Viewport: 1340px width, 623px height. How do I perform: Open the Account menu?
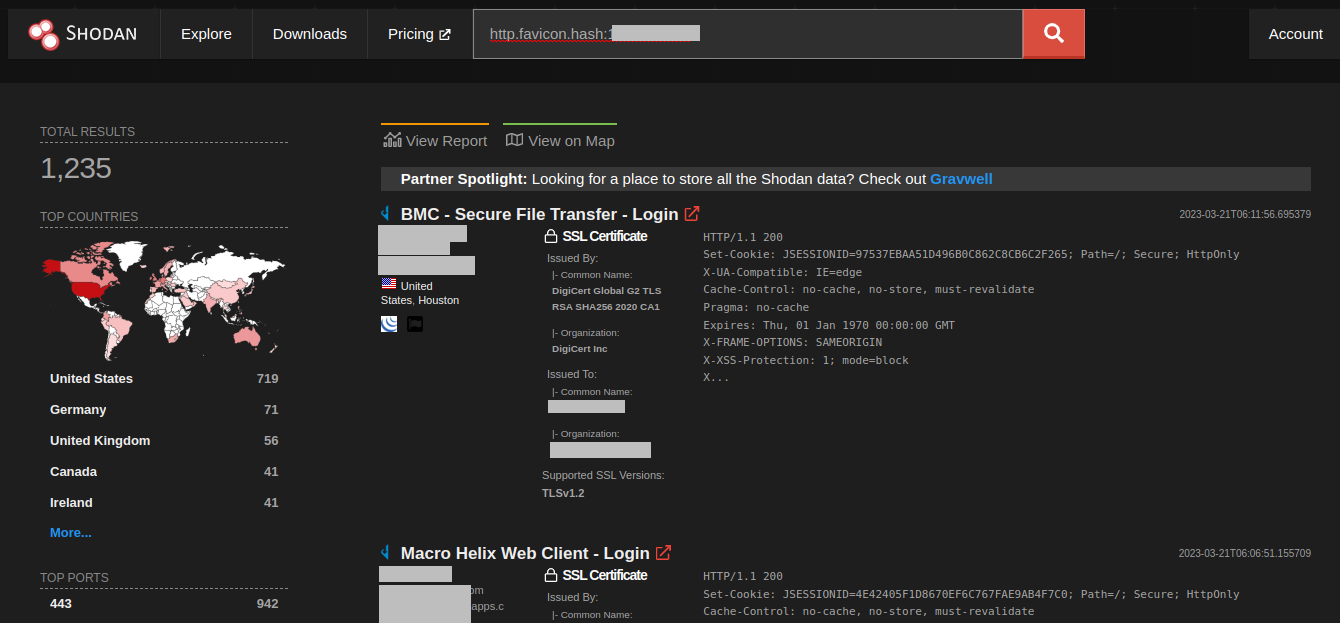click(x=1295, y=34)
